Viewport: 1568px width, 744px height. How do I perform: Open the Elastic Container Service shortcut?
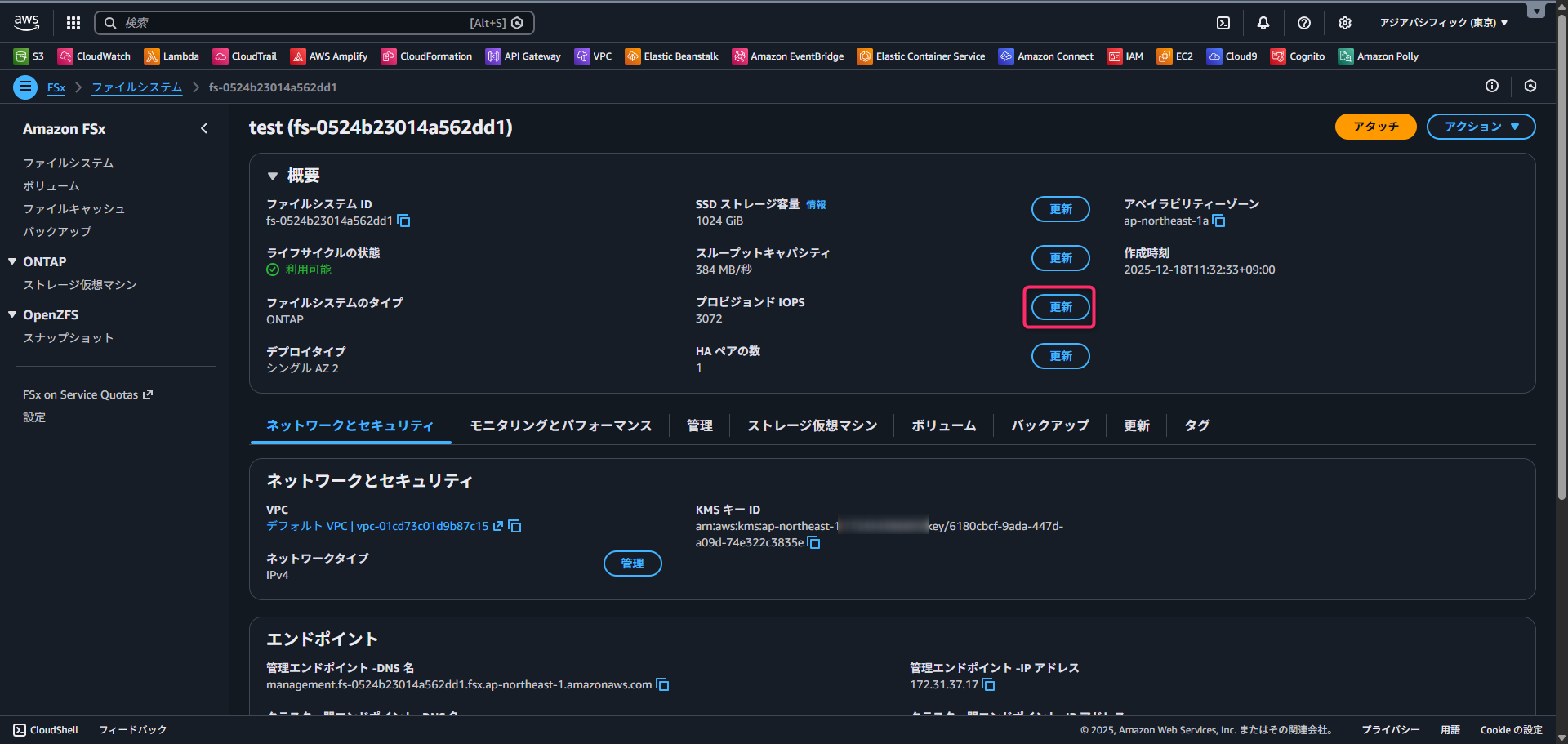click(921, 56)
